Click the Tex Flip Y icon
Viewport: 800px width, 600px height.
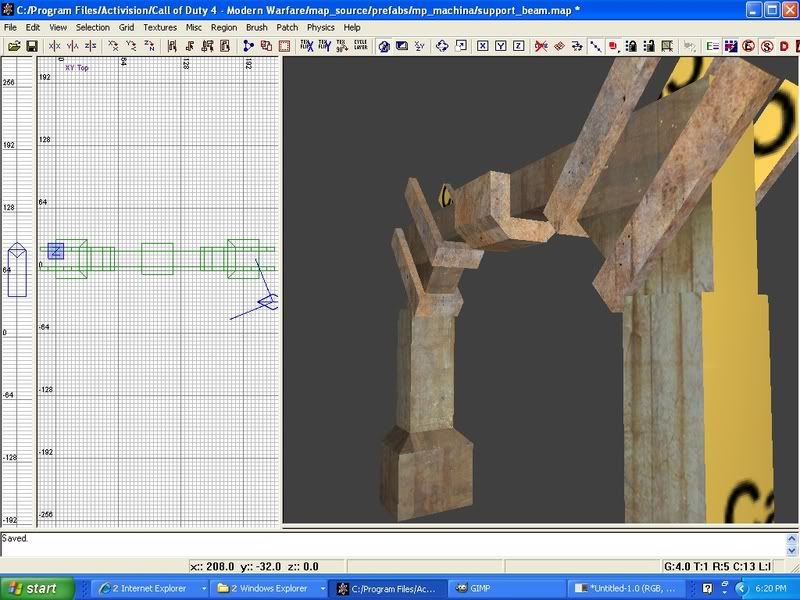tap(324, 46)
